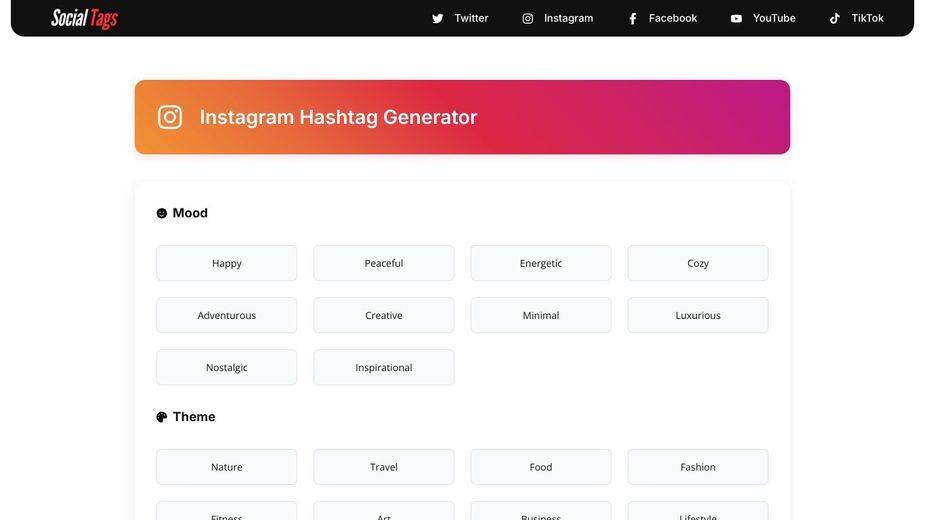Toggle the Happy mood option
The image size is (925, 520).
227,263
